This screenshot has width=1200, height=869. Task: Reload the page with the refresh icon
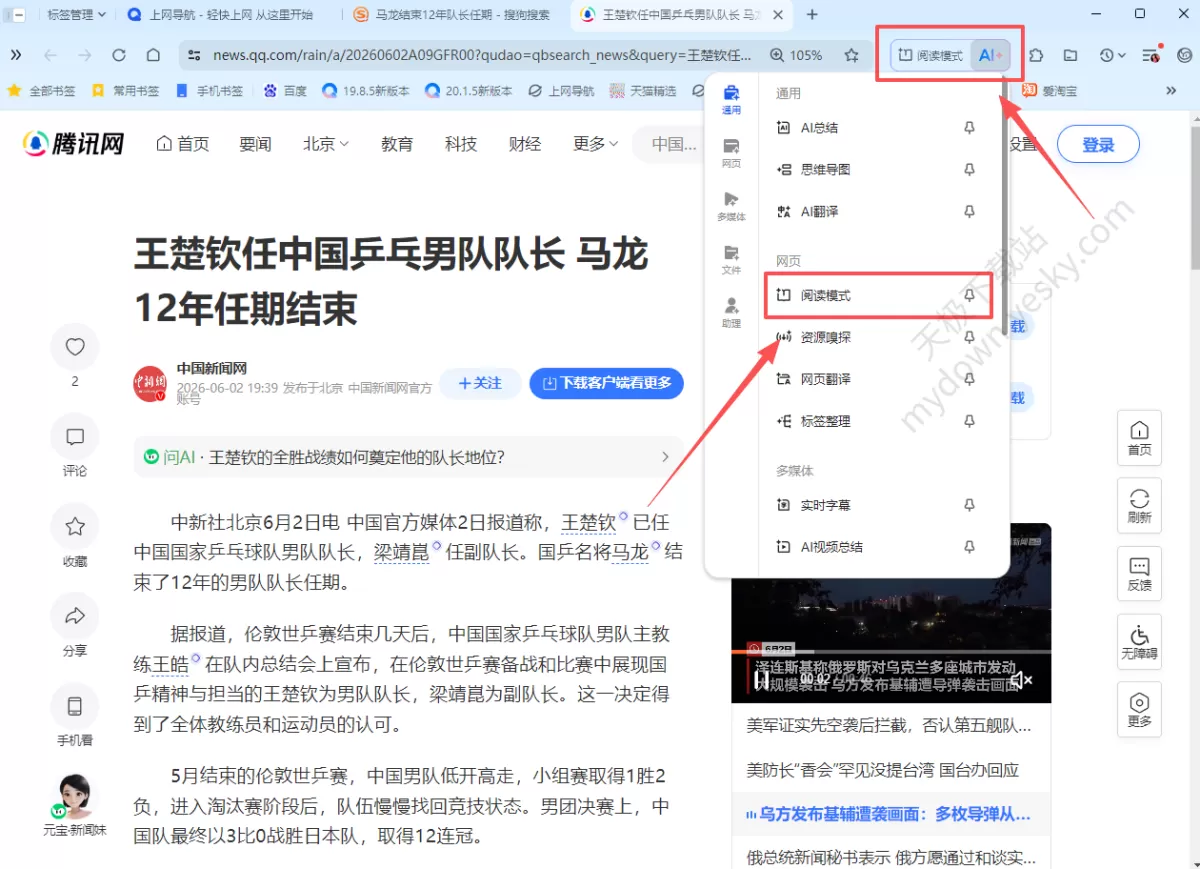119,55
